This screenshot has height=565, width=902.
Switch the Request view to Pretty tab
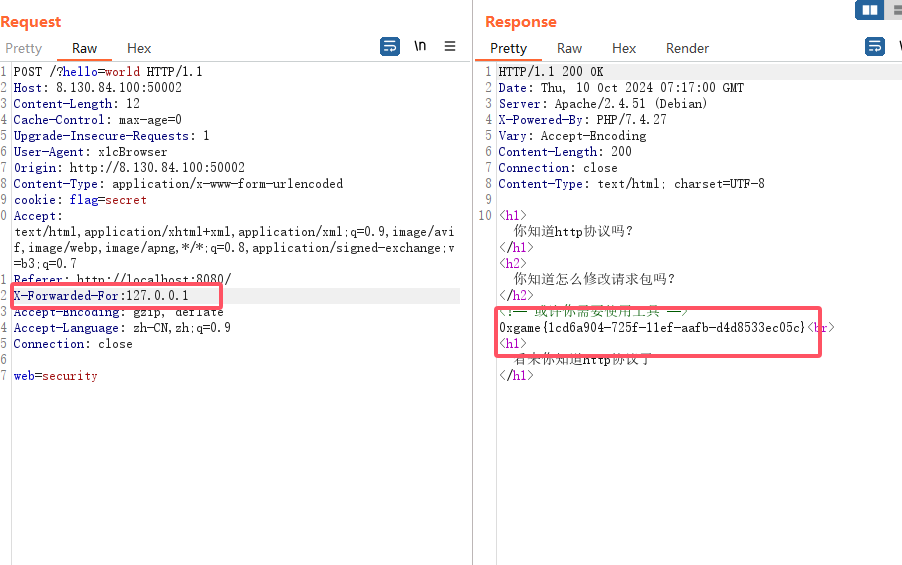[x=23, y=48]
